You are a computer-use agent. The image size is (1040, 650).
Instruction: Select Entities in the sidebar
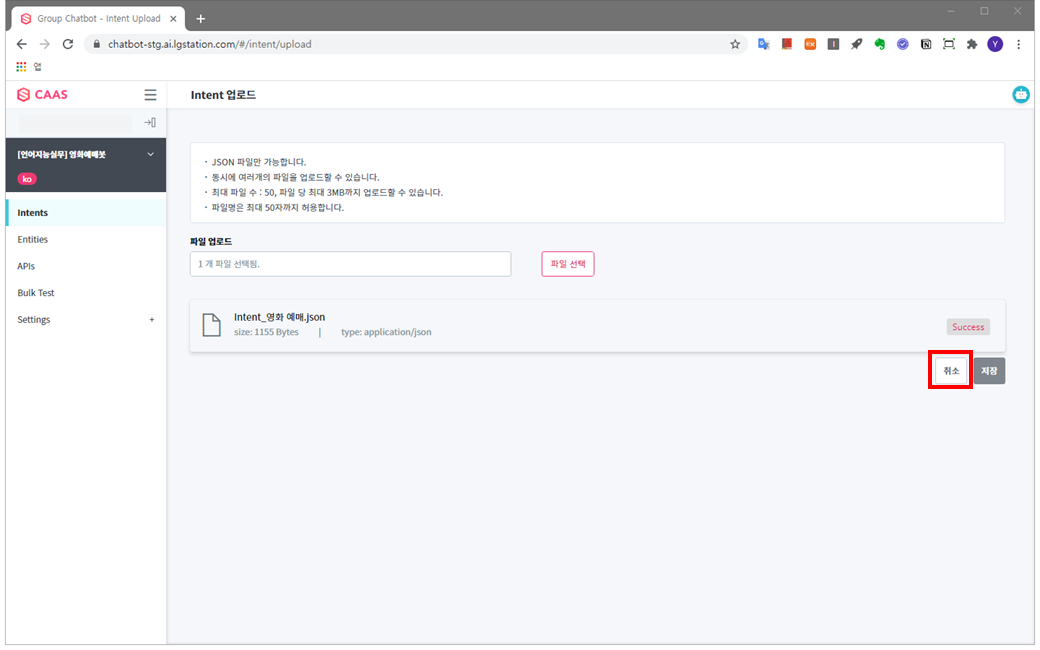coord(33,240)
